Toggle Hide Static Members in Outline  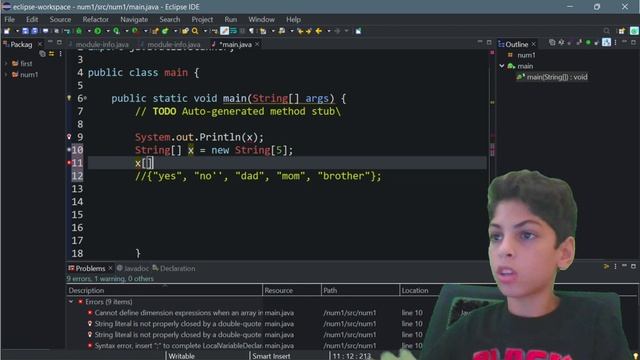click(579, 42)
